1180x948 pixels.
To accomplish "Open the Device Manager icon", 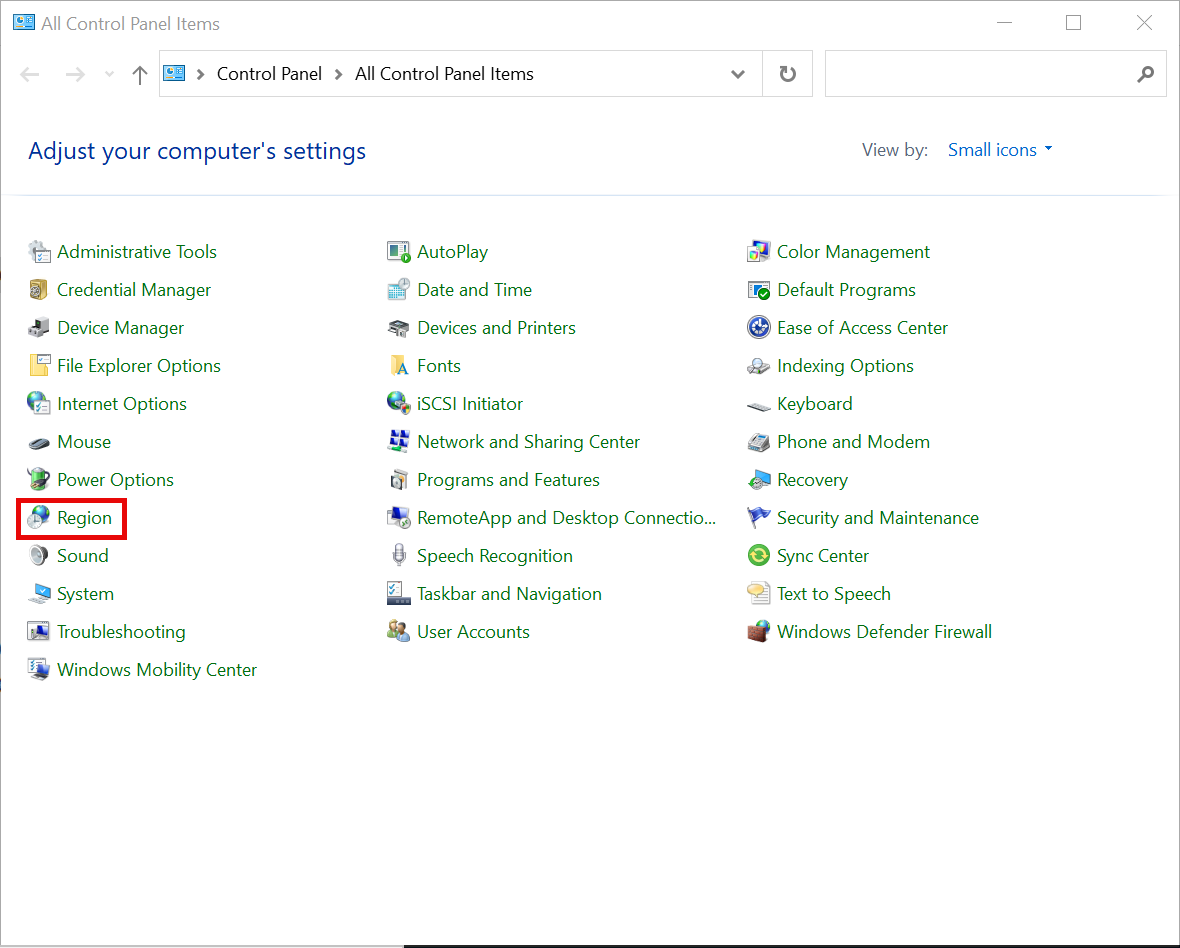I will 39,328.
